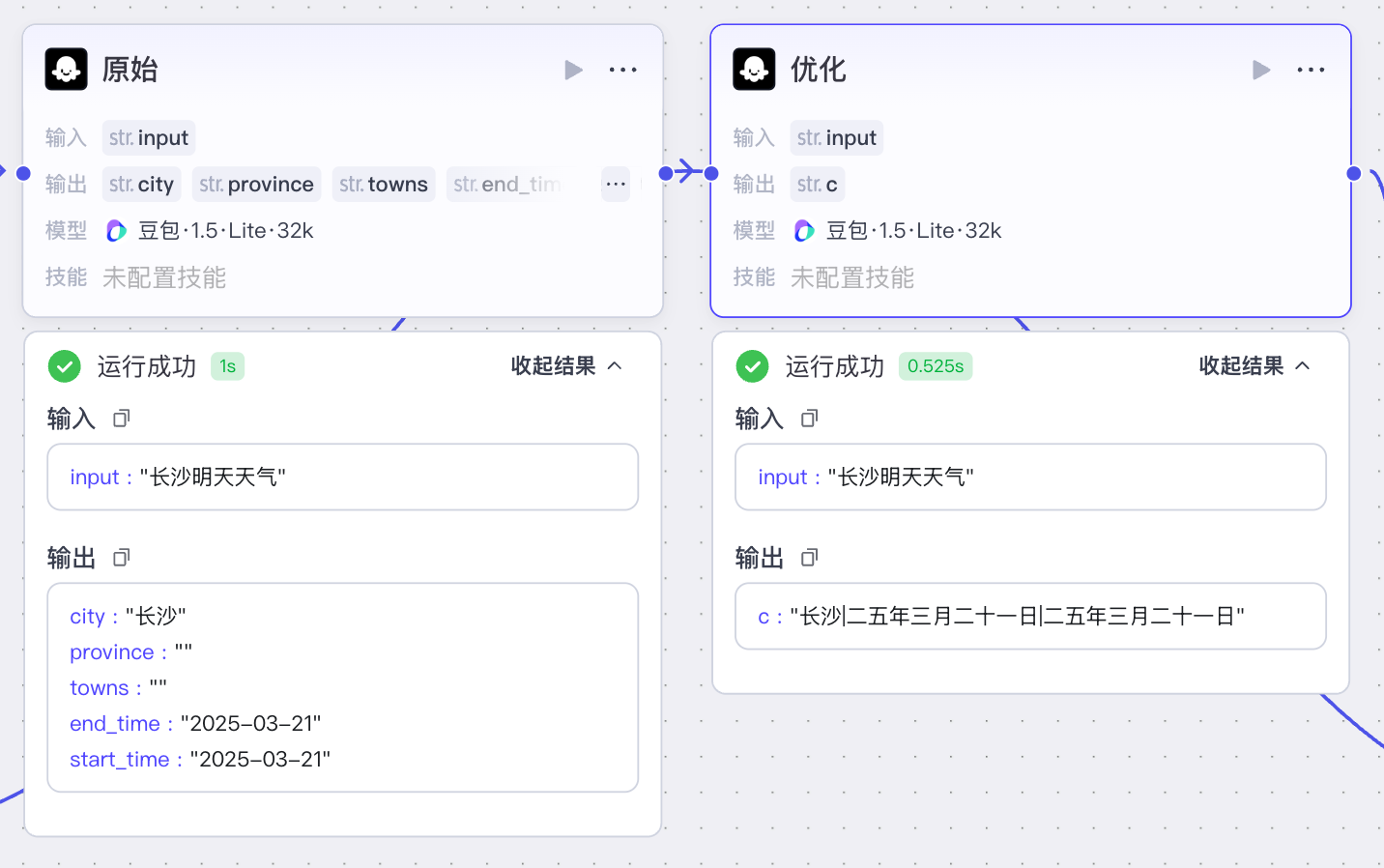Click the 豆包 model icon on 优化 node
Image resolution: width=1384 pixels, height=868 pixels.
point(804,231)
